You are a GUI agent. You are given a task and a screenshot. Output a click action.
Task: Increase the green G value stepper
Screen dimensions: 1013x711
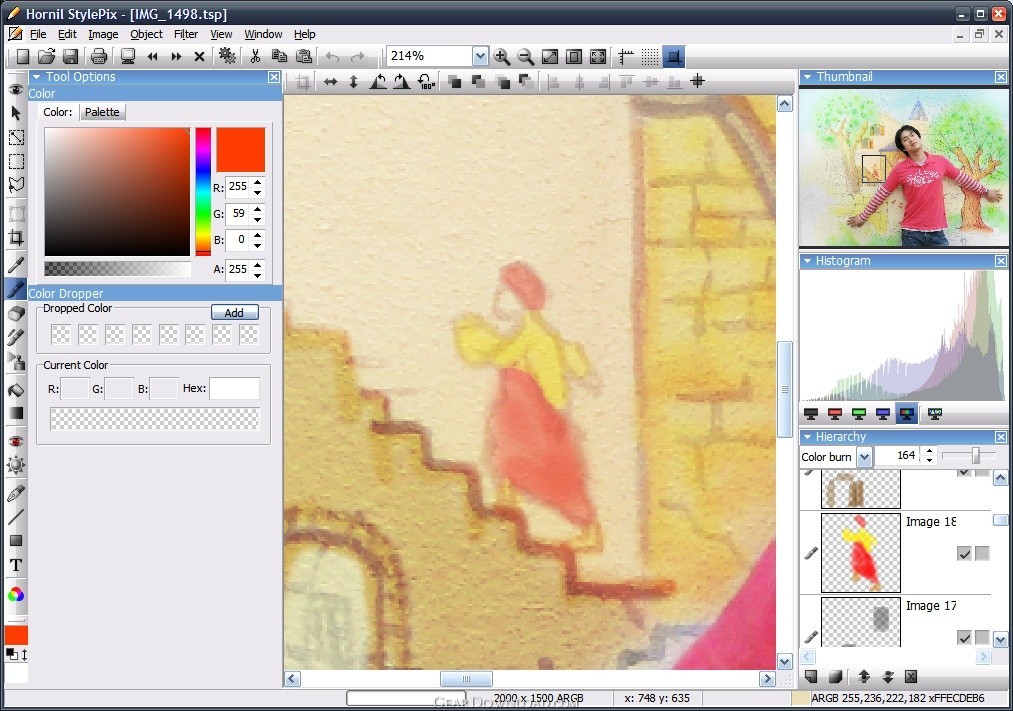point(258,209)
